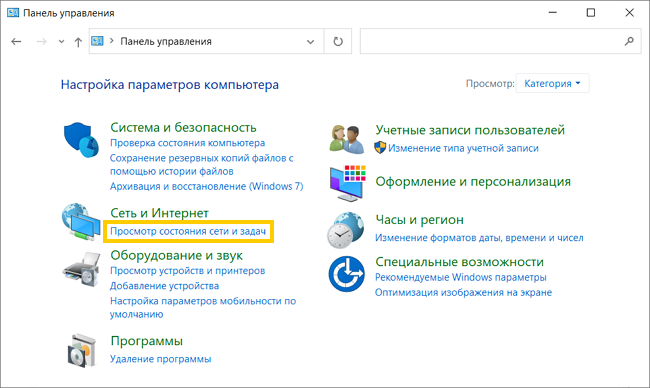Click Рекомендуемые Windows параметры link
The width and height of the screenshot is (650, 388).
tap(461, 277)
